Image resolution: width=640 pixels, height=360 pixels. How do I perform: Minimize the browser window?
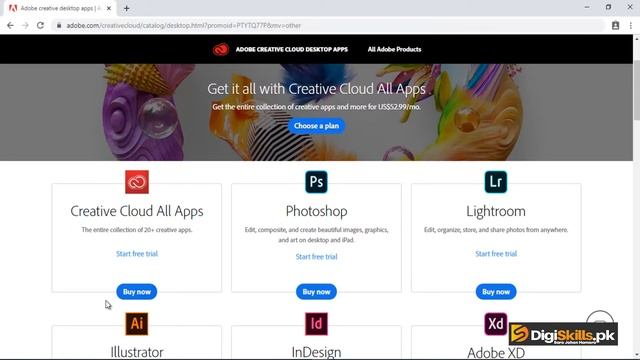tap(587, 7)
